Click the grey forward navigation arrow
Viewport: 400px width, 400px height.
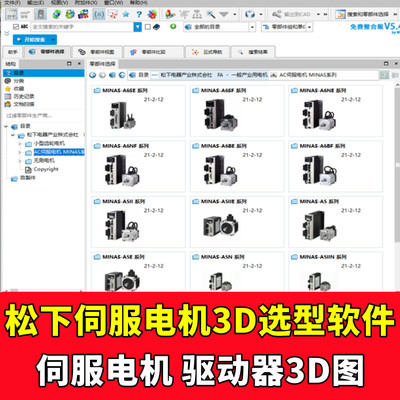102,75
